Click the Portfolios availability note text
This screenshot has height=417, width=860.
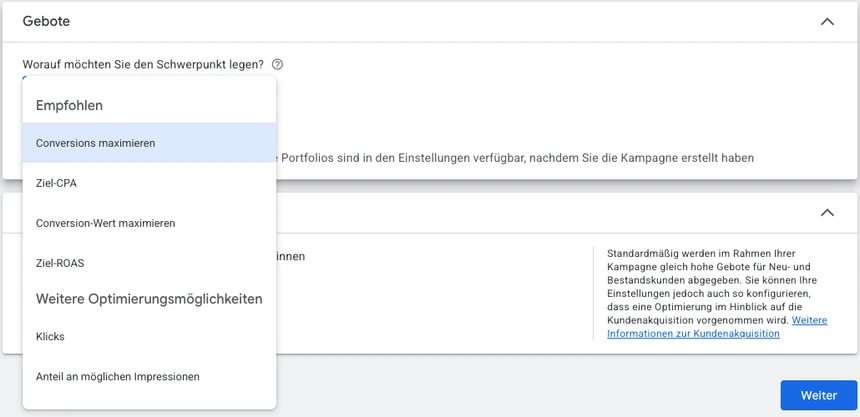point(516,158)
